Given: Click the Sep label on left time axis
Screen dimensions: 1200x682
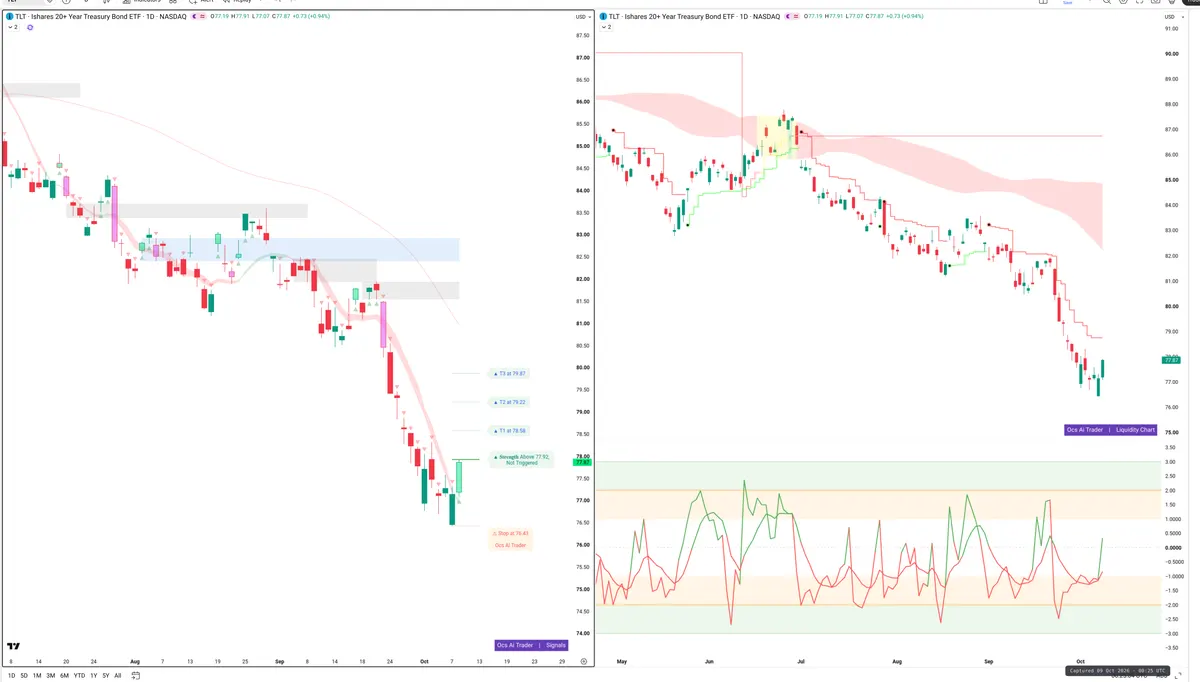Looking at the screenshot, I should click(279, 662).
